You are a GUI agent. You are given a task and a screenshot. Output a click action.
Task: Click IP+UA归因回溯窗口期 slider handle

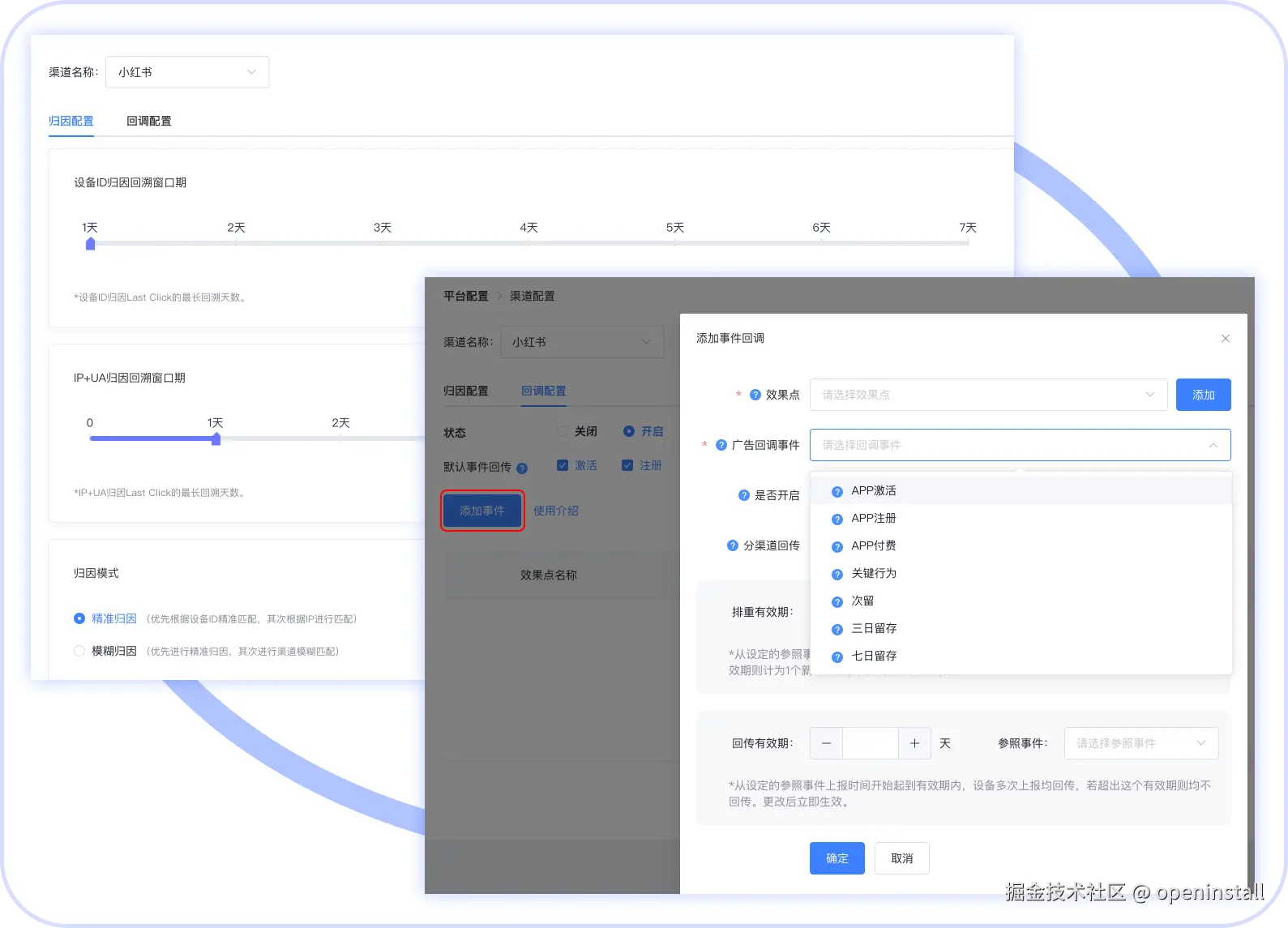click(x=216, y=438)
